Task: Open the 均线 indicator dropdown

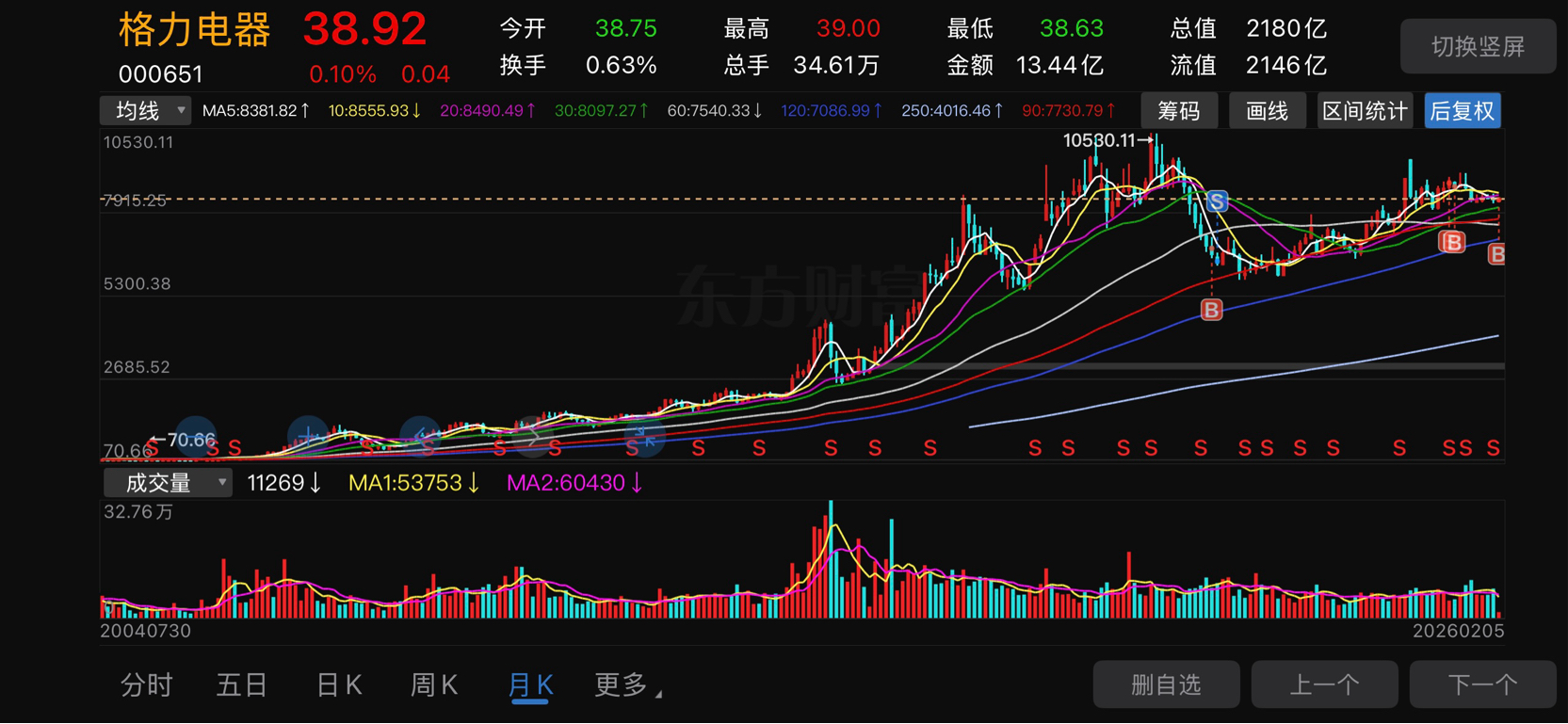Action: click(x=146, y=111)
